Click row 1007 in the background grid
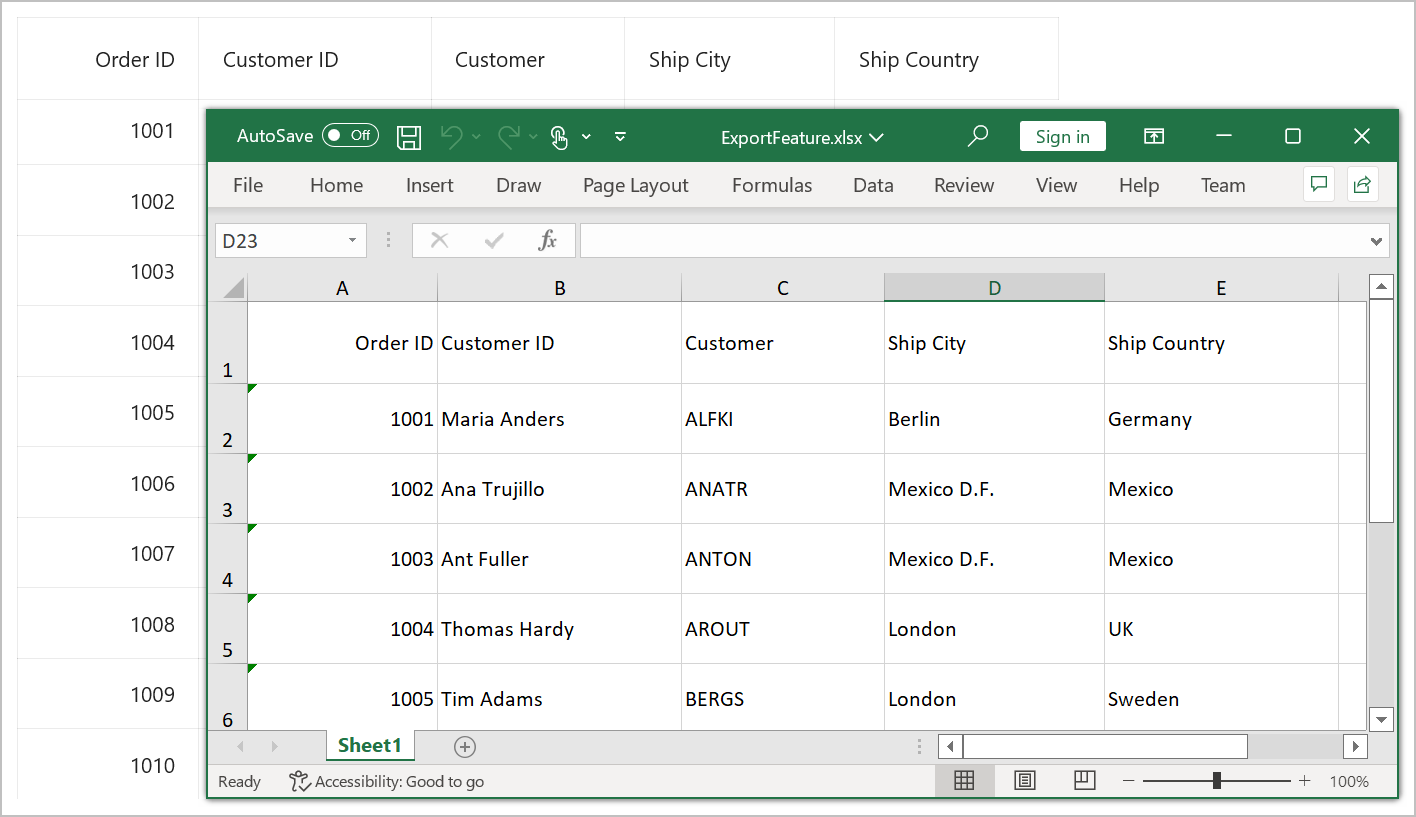 click(111, 553)
